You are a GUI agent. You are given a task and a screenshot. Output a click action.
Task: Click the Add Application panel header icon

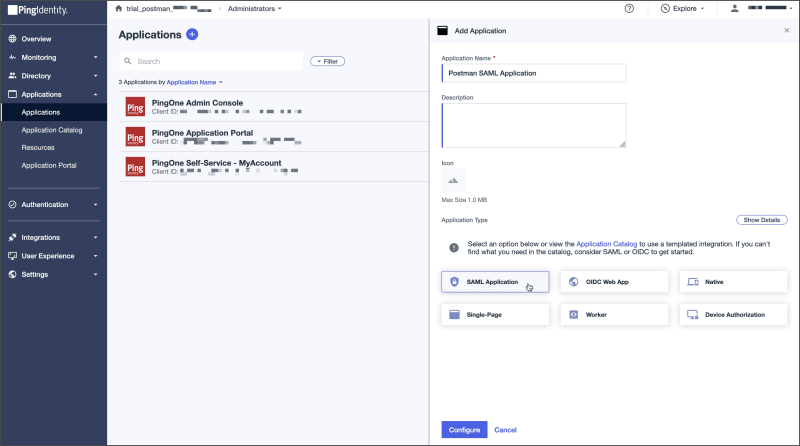(x=442, y=31)
